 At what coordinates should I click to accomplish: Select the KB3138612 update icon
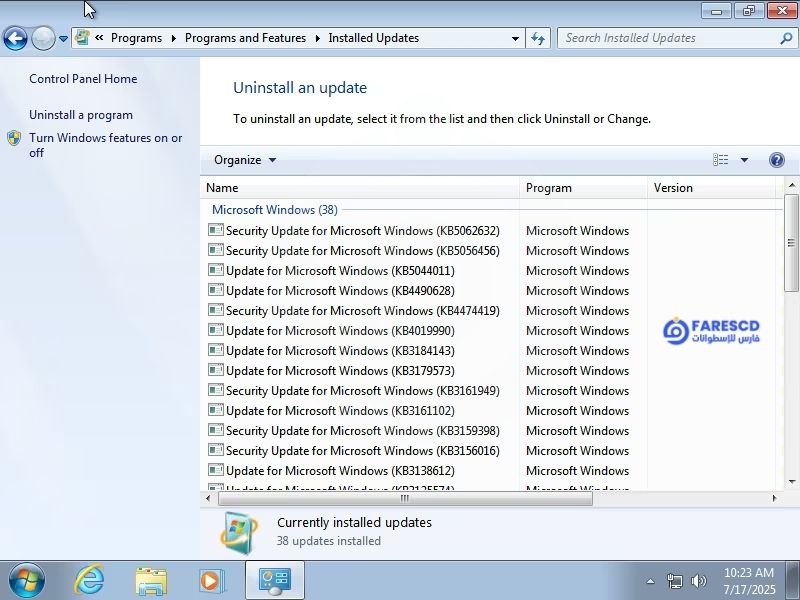point(216,470)
